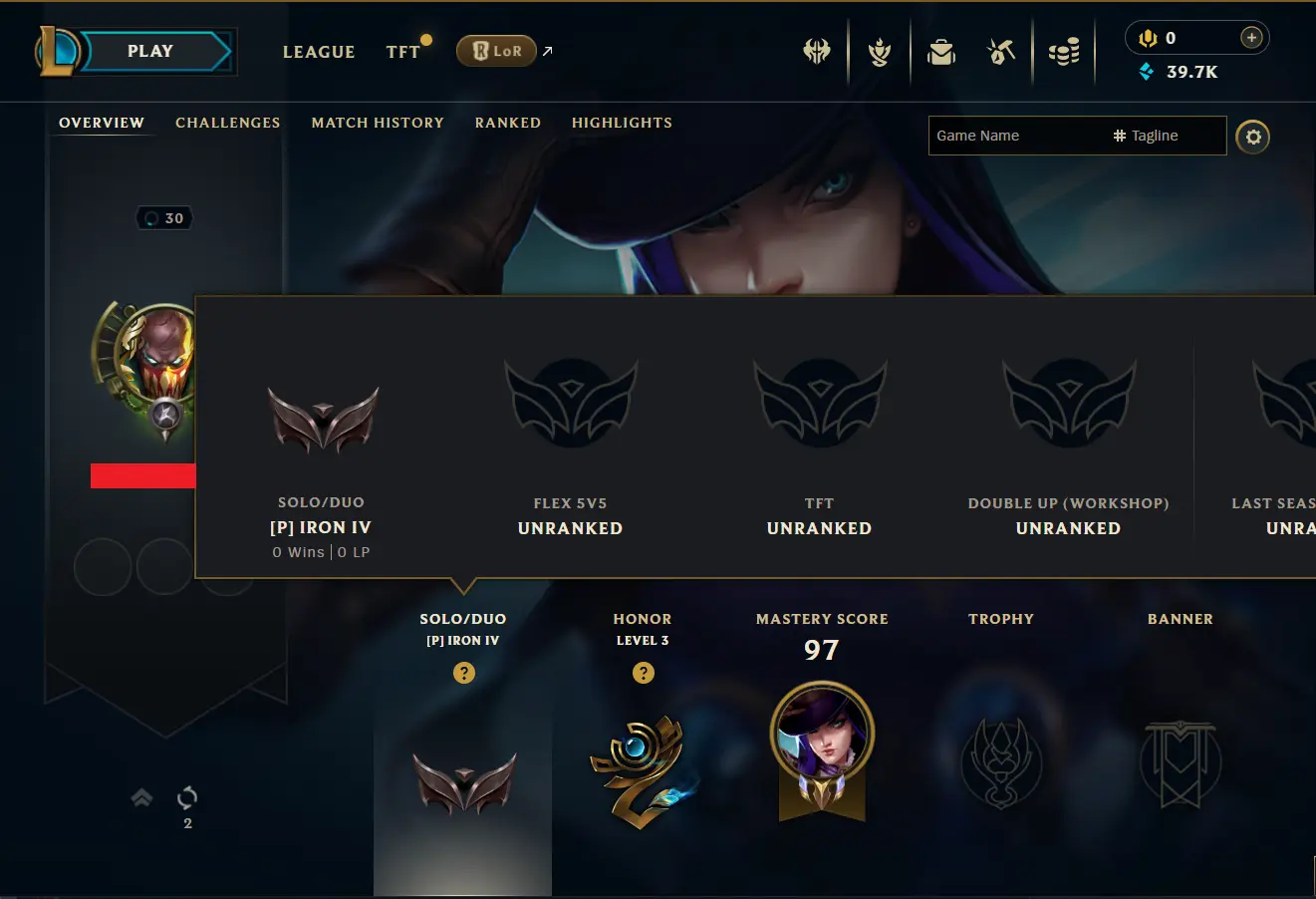This screenshot has height=899, width=1316.
Task: Click the Honor Level 3 emblem
Action: pos(641,773)
